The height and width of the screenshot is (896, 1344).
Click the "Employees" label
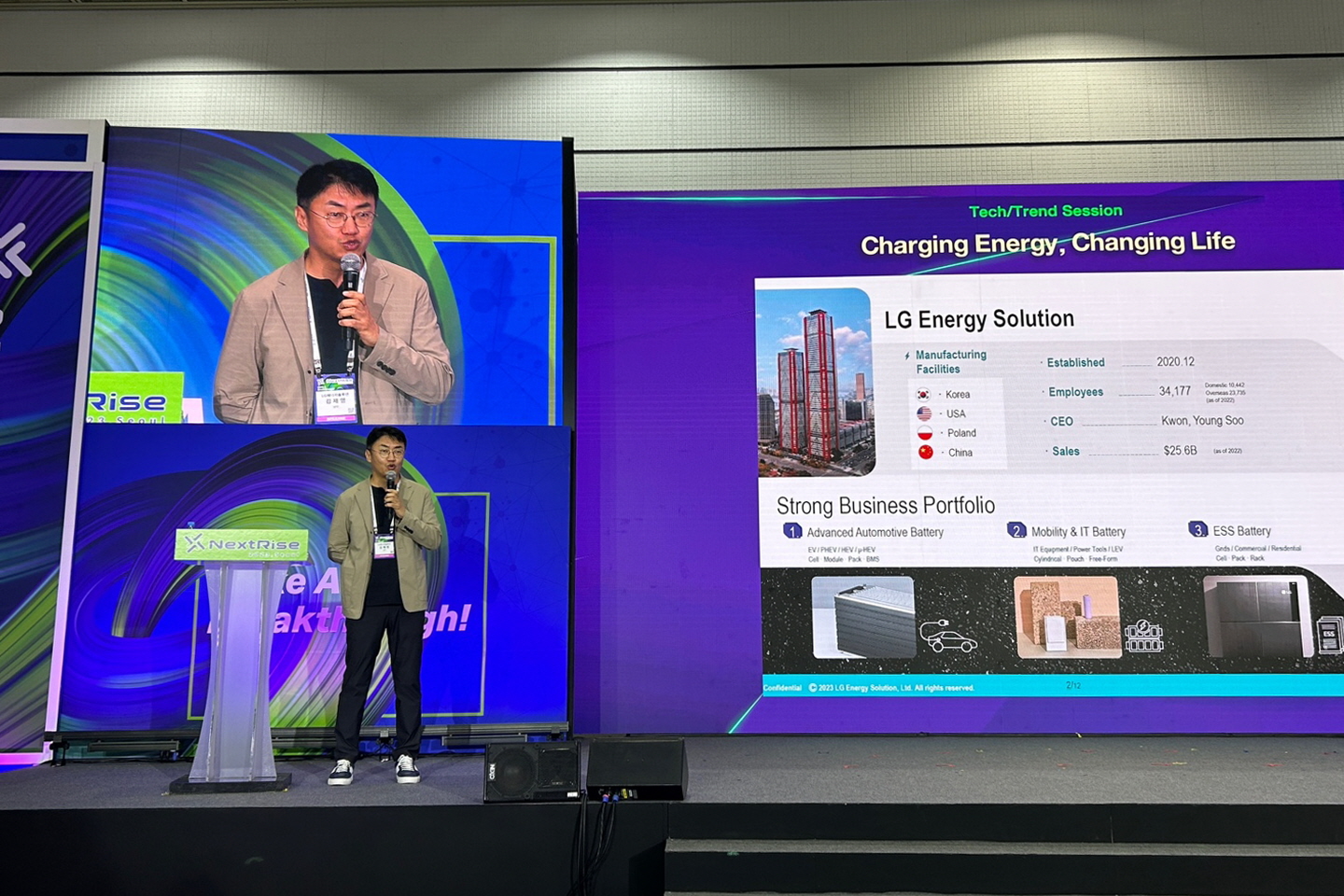(x=1075, y=392)
